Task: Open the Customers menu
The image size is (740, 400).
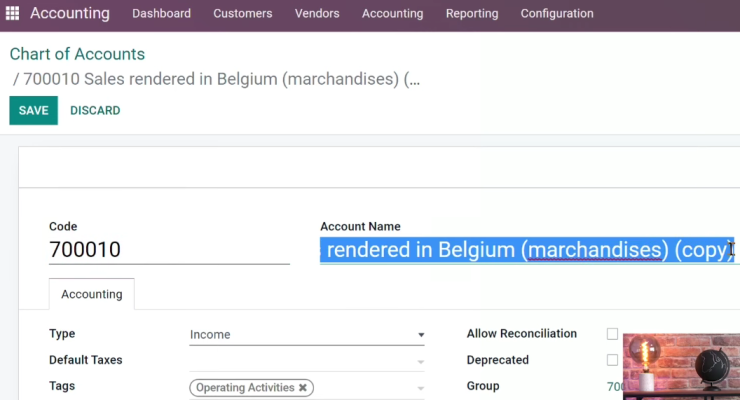Action: click(x=243, y=13)
